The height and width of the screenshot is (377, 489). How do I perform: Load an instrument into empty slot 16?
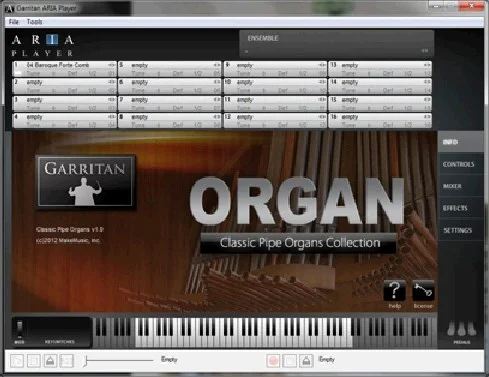[x=350, y=117]
